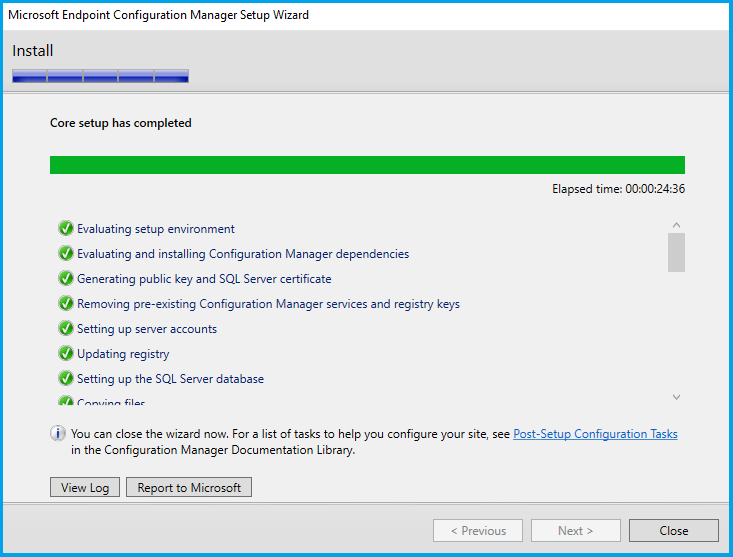Click check icon for installing Configuration Manager dependencies

point(66,254)
